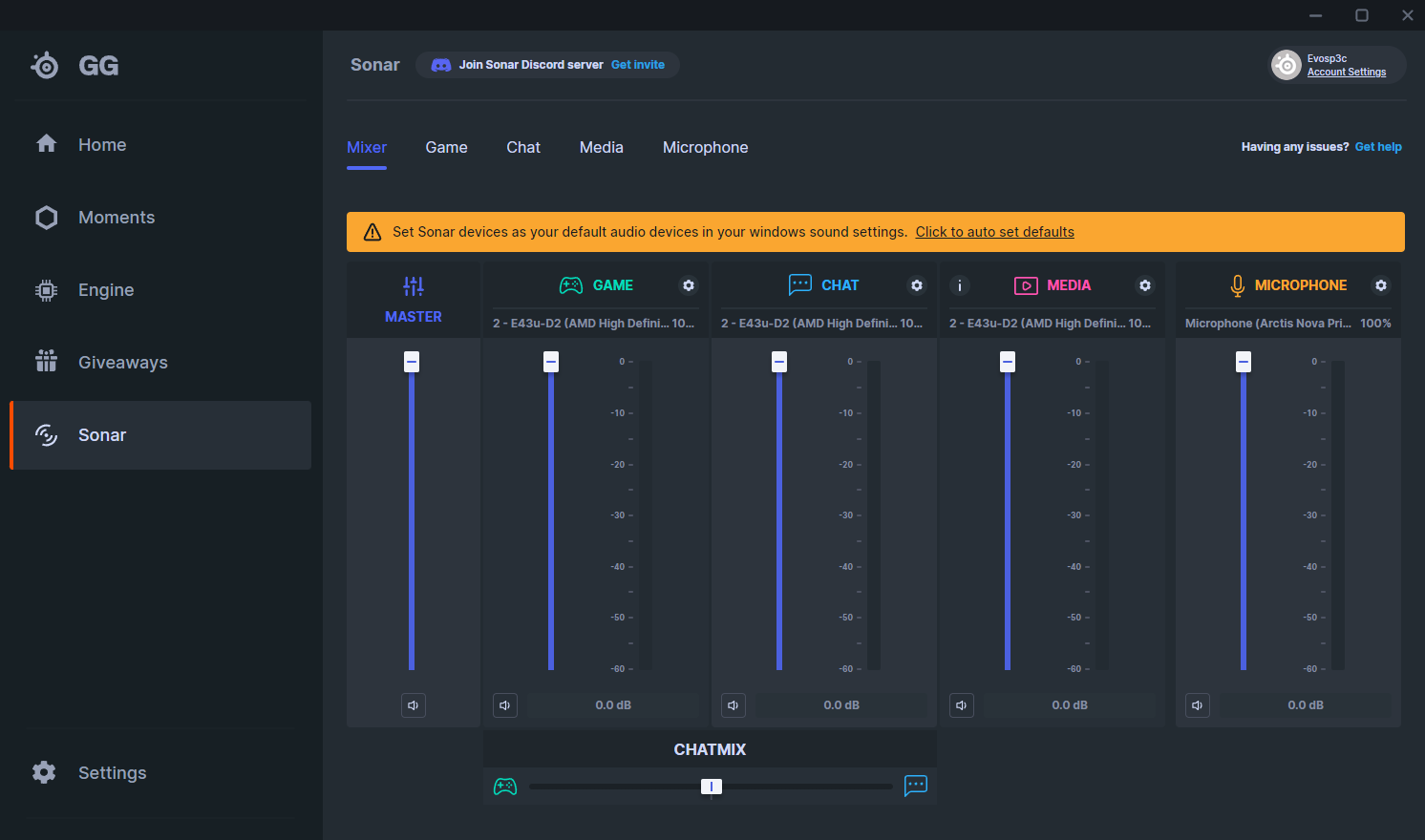Open Settings from the sidebar
Screen dimensions: 1425x840
coord(160,772)
